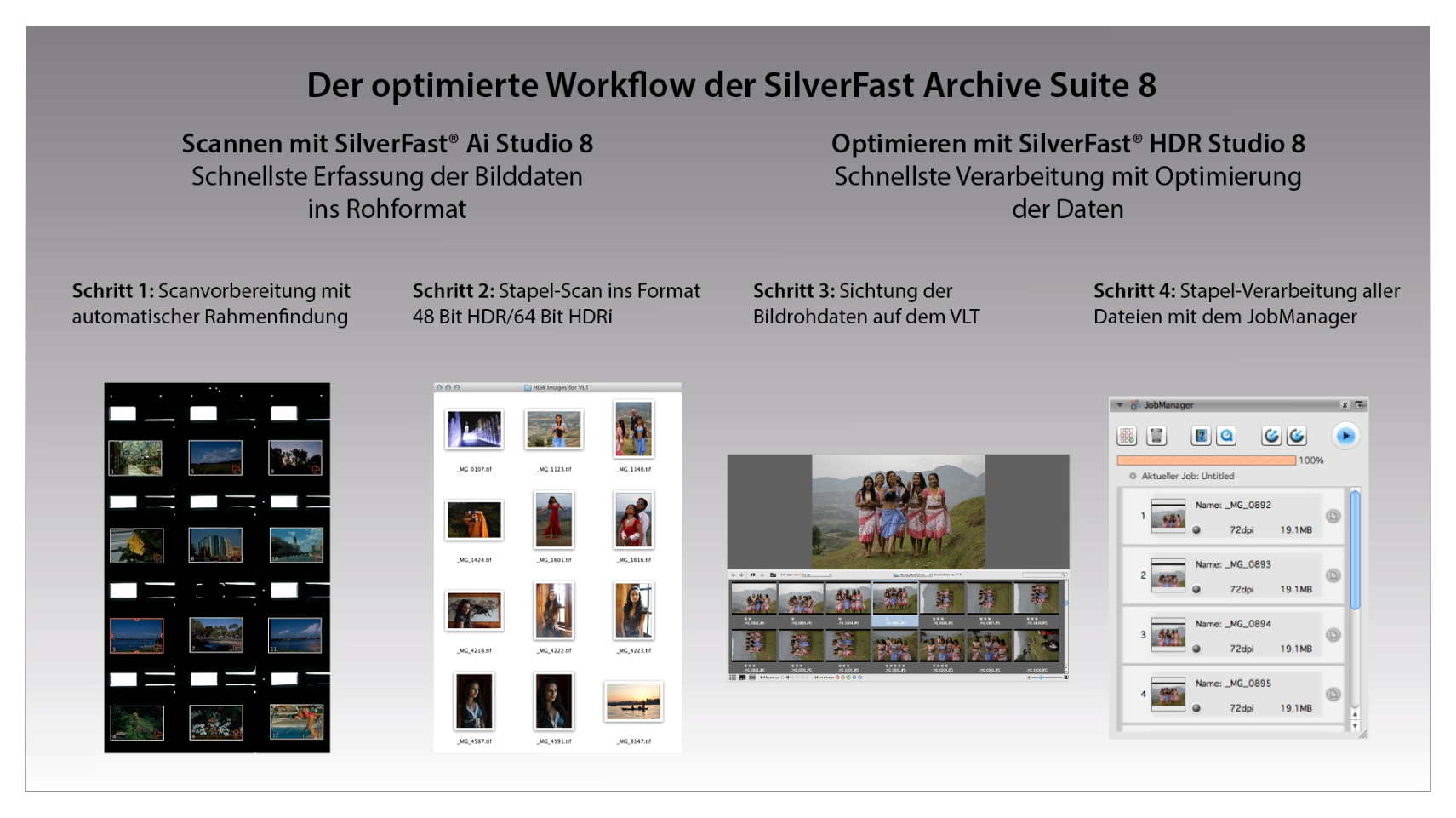The height and width of the screenshot is (818, 1456).
Task: Select job thumbnail for _MG_0894
Action: [1168, 635]
